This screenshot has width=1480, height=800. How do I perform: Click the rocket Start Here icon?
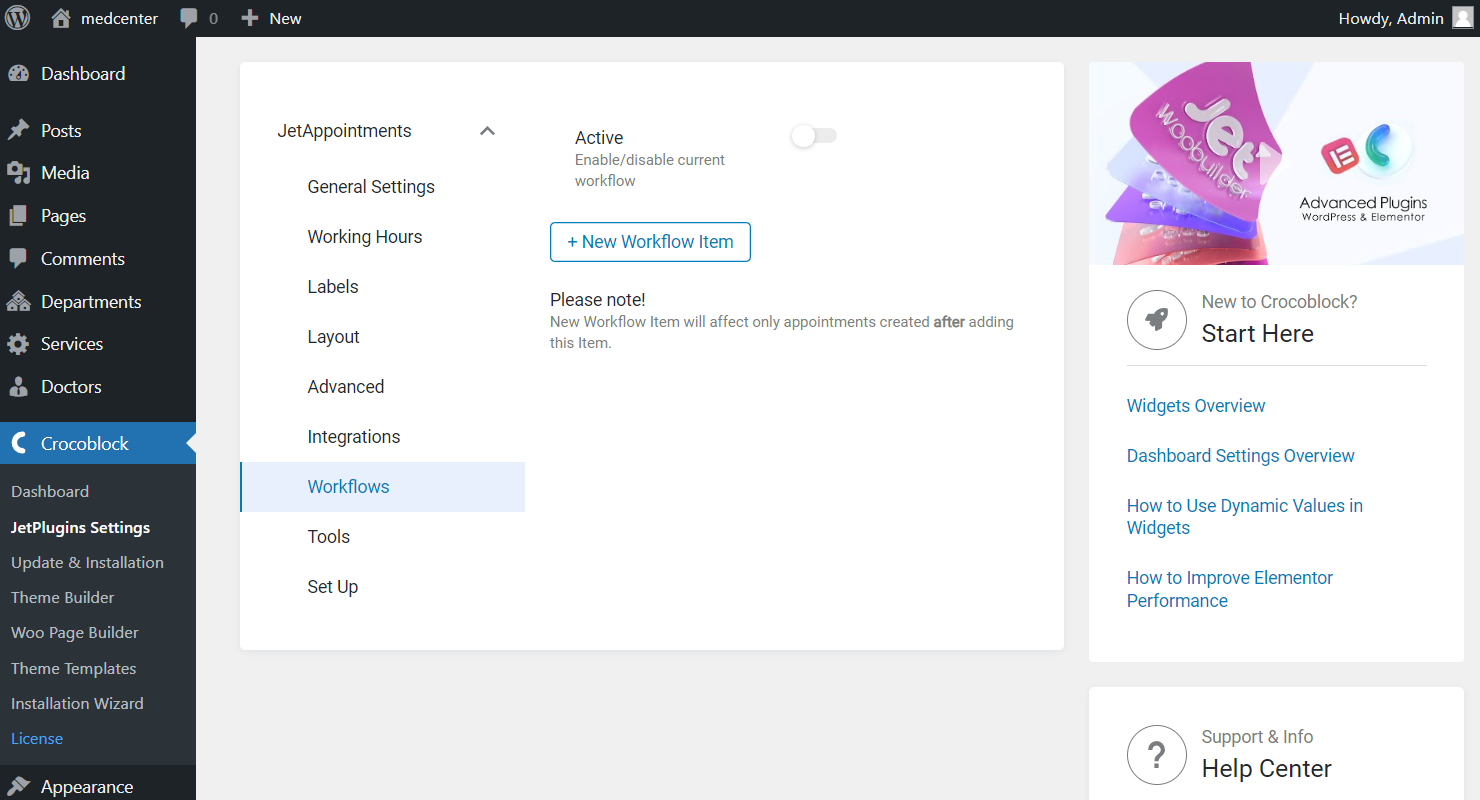pyautogui.click(x=1157, y=320)
